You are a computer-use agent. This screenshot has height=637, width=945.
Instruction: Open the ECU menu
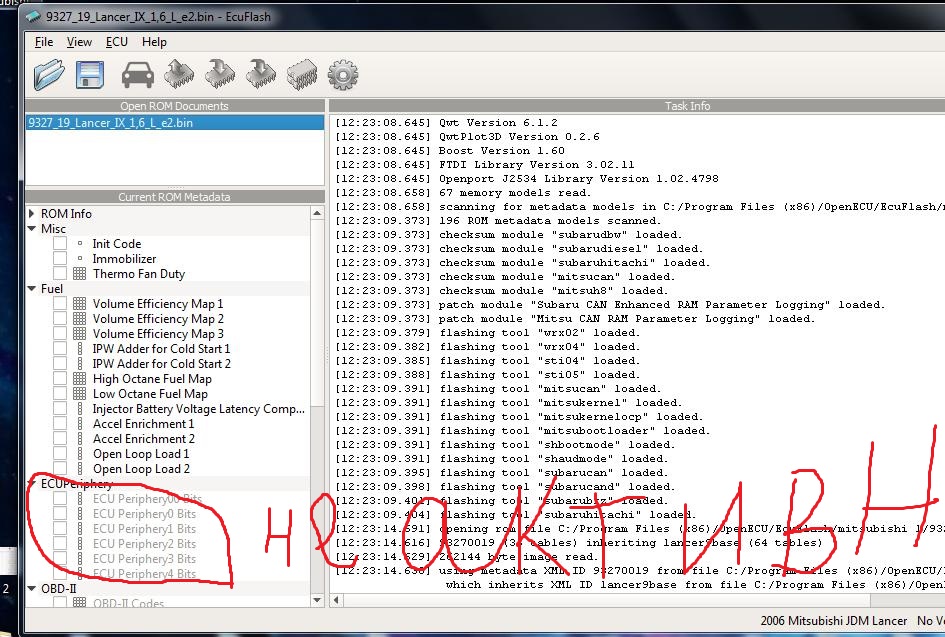(x=117, y=42)
